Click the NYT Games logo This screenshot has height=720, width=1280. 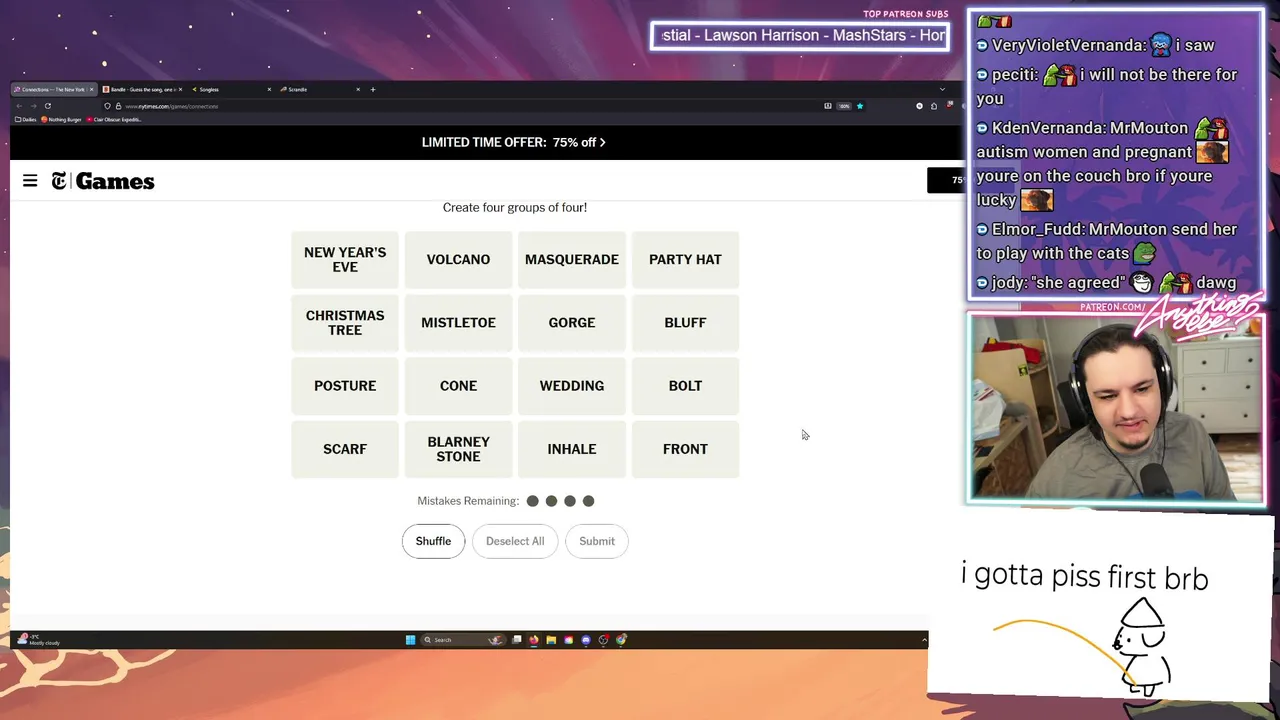click(x=103, y=181)
